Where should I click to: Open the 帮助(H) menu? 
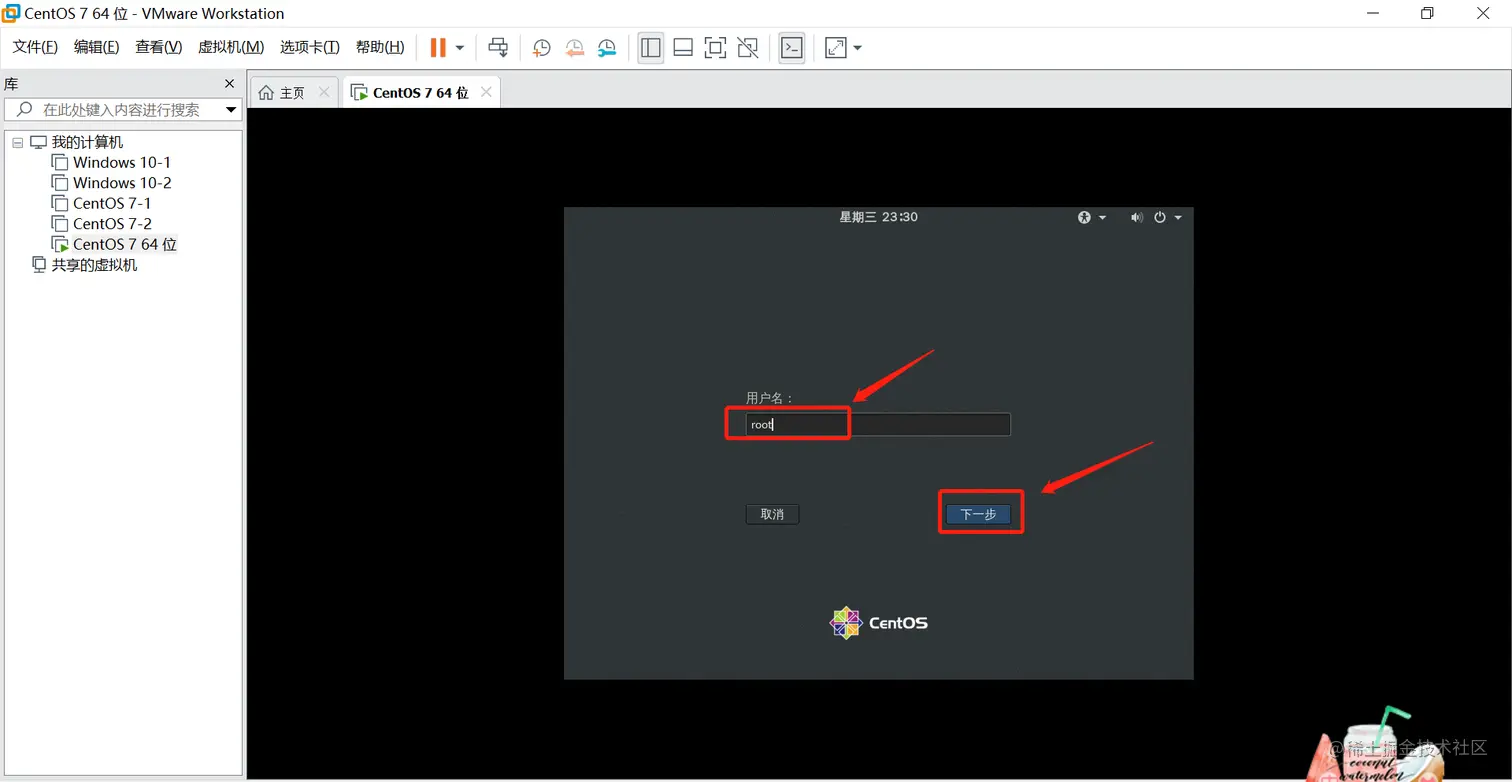(380, 47)
